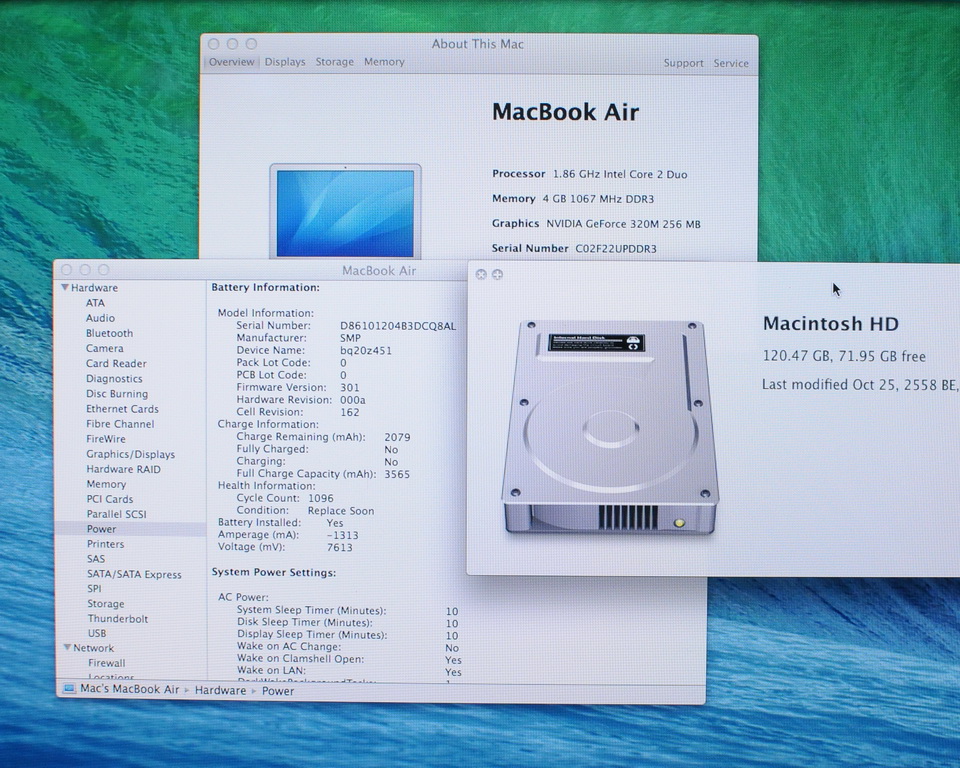This screenshot has height=768, width=960.
Task: Click Power in the path bar
Action: 278,691
